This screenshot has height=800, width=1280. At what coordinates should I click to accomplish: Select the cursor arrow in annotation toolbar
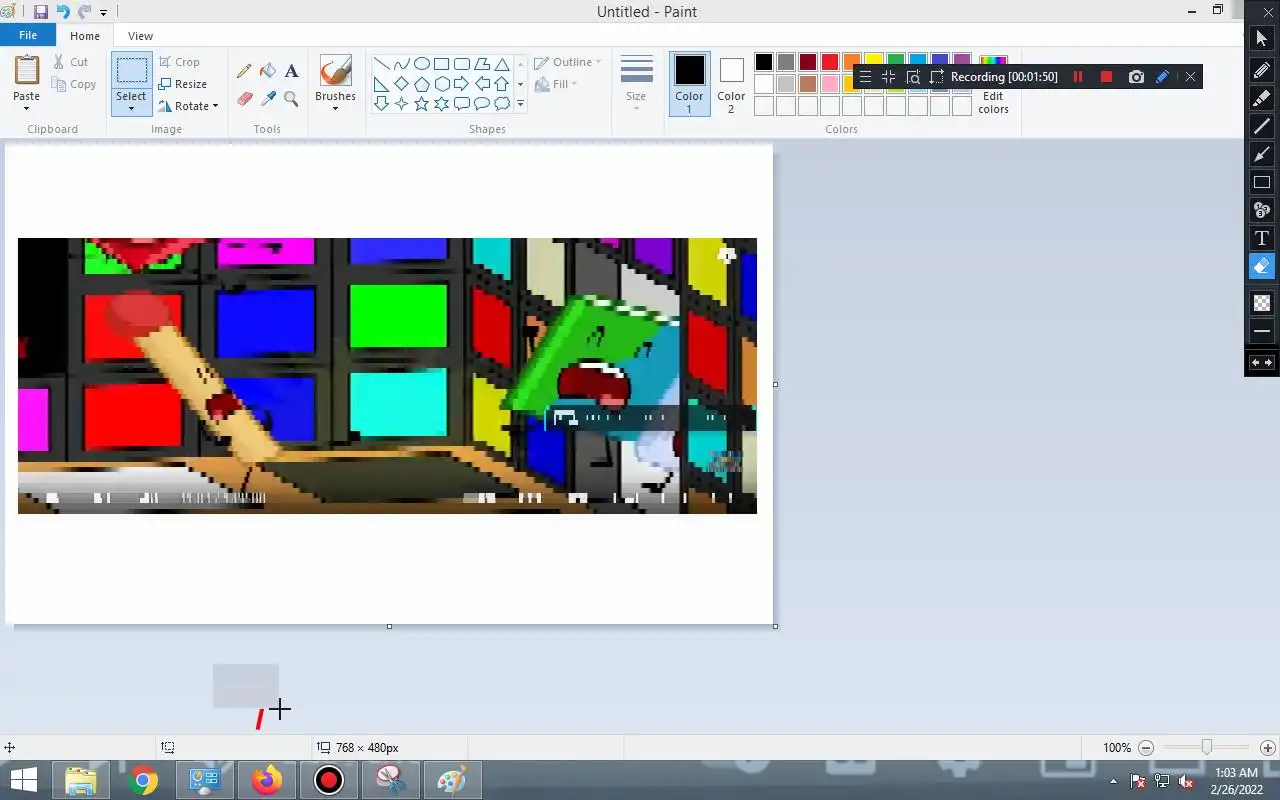pos(1262,39)
